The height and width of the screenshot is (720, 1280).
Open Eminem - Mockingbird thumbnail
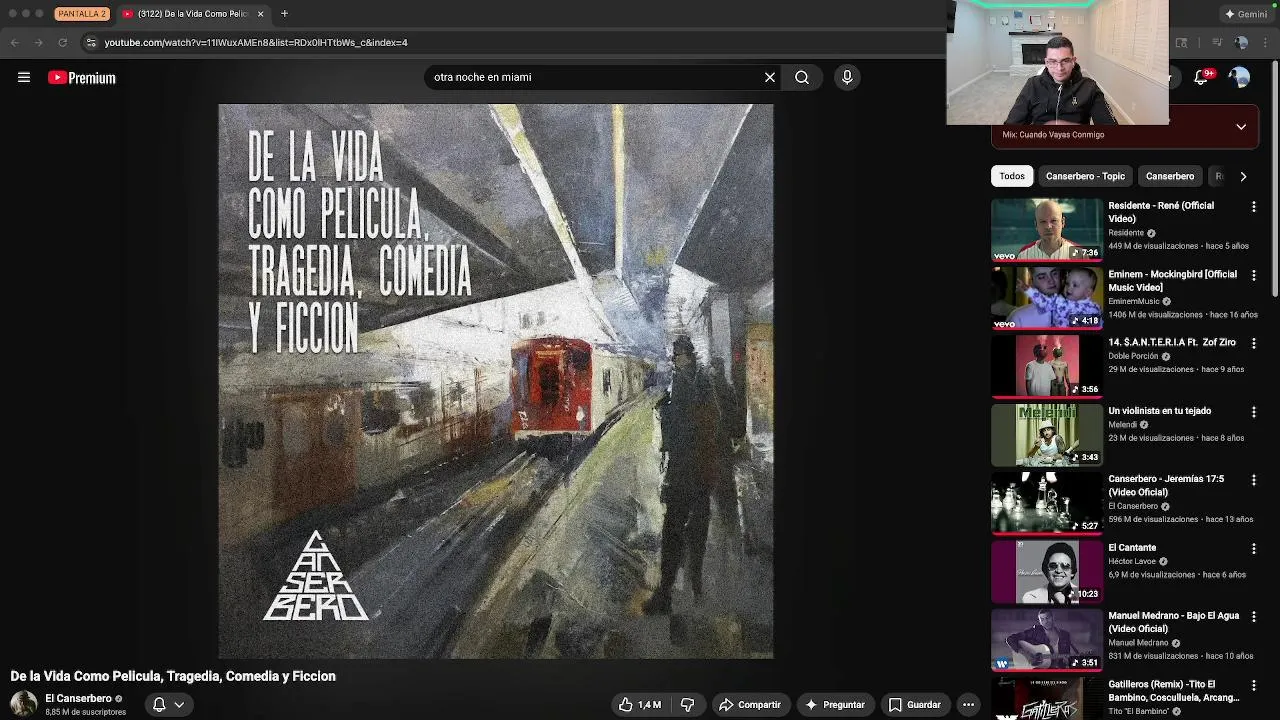coord(1046,297)
